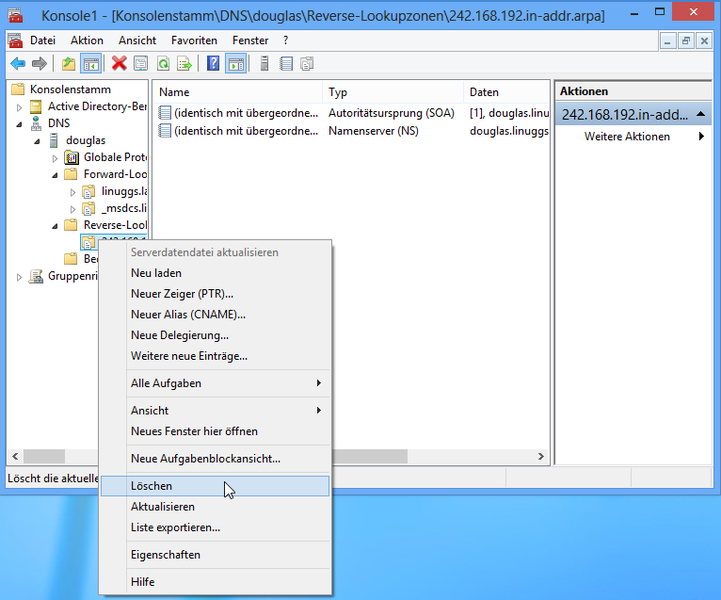Screen dimensions: 721x600
Task: Open help via blue question mark icon
Action: [x=213, y=64]
